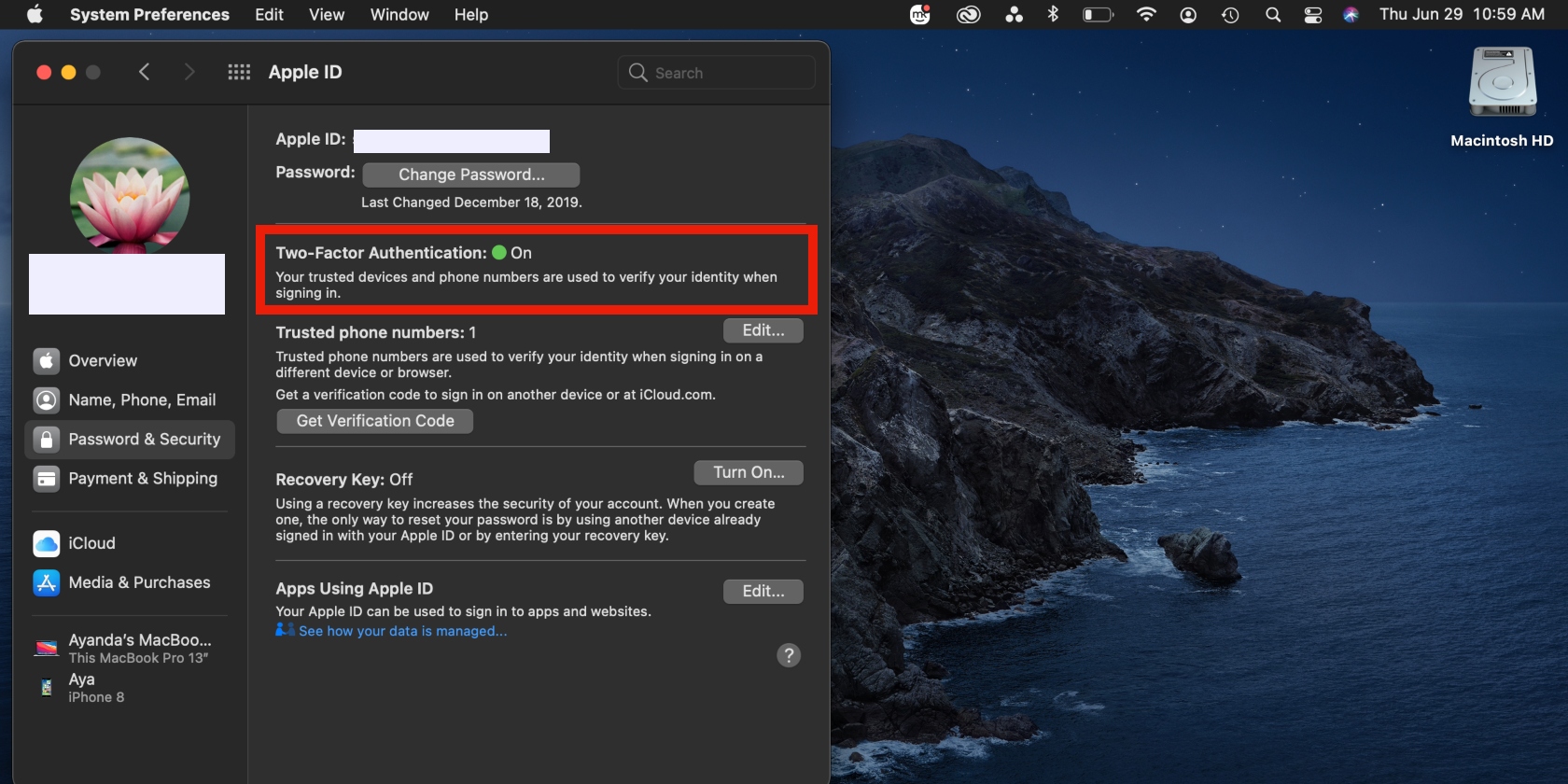This screenshot has height=784, width=1568.
Task: Click the 'Password:' label
Action: click(315, 172)
